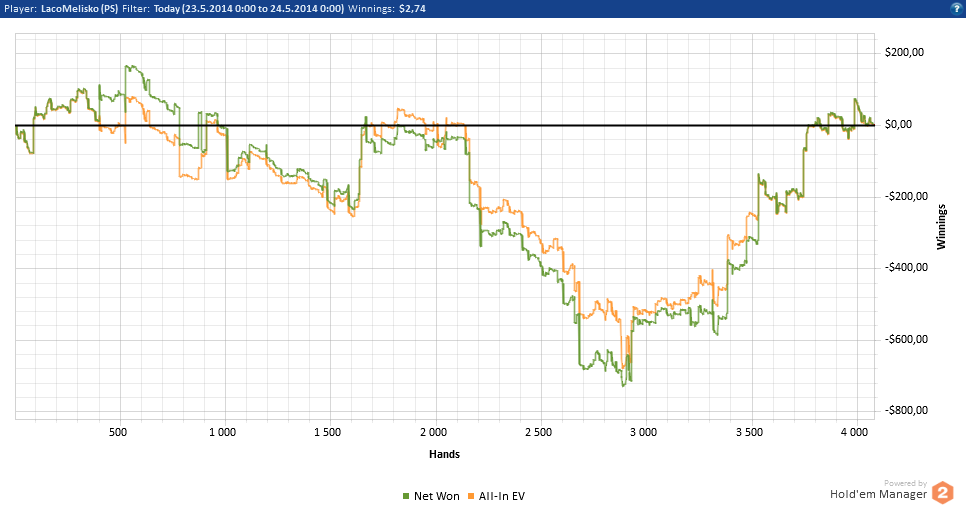Click the Hold'em Manager branding text
Image resolution: width=966 pixels, height=509 pixels.
877,493
